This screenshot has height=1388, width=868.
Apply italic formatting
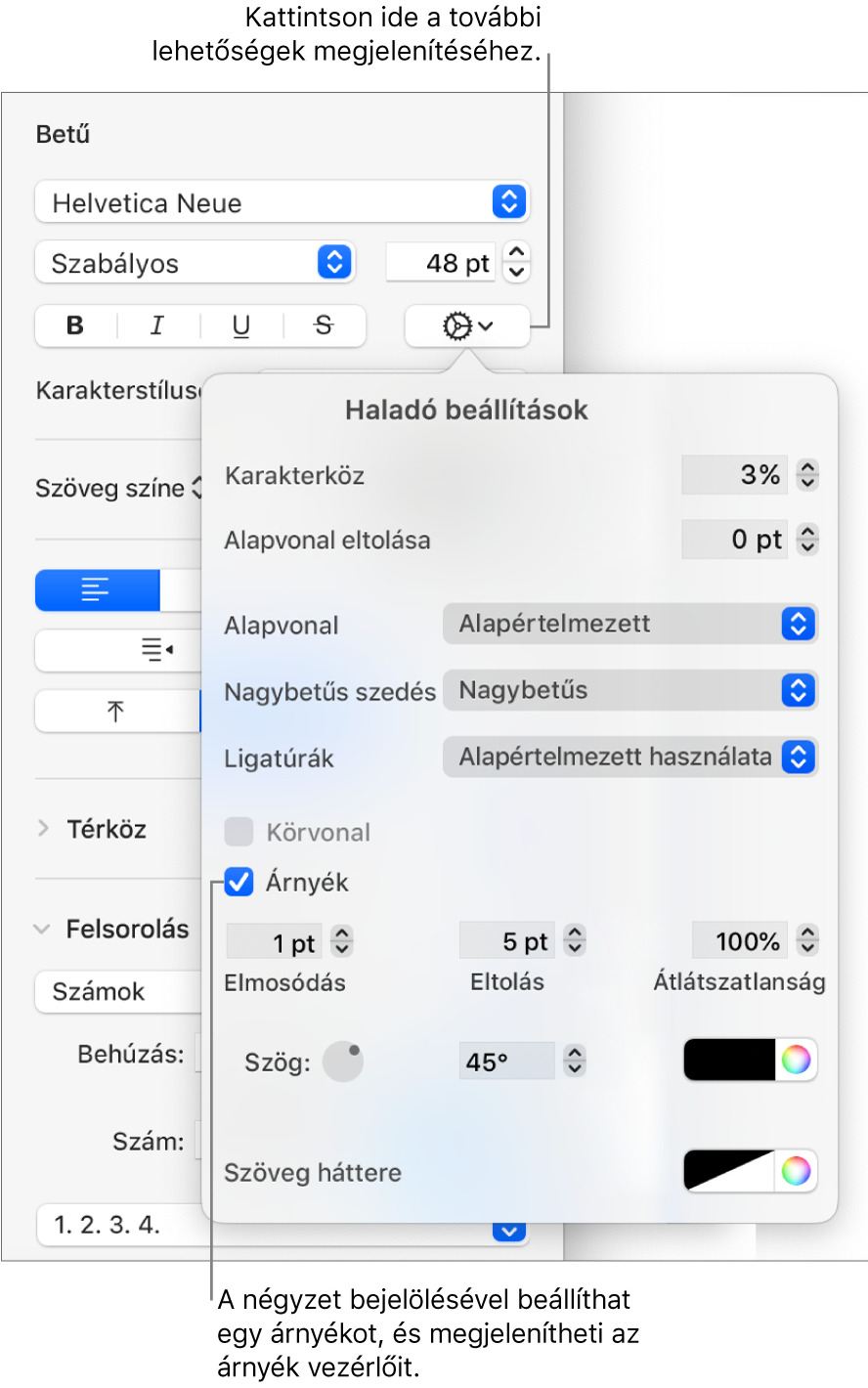[x=157, y=326]
